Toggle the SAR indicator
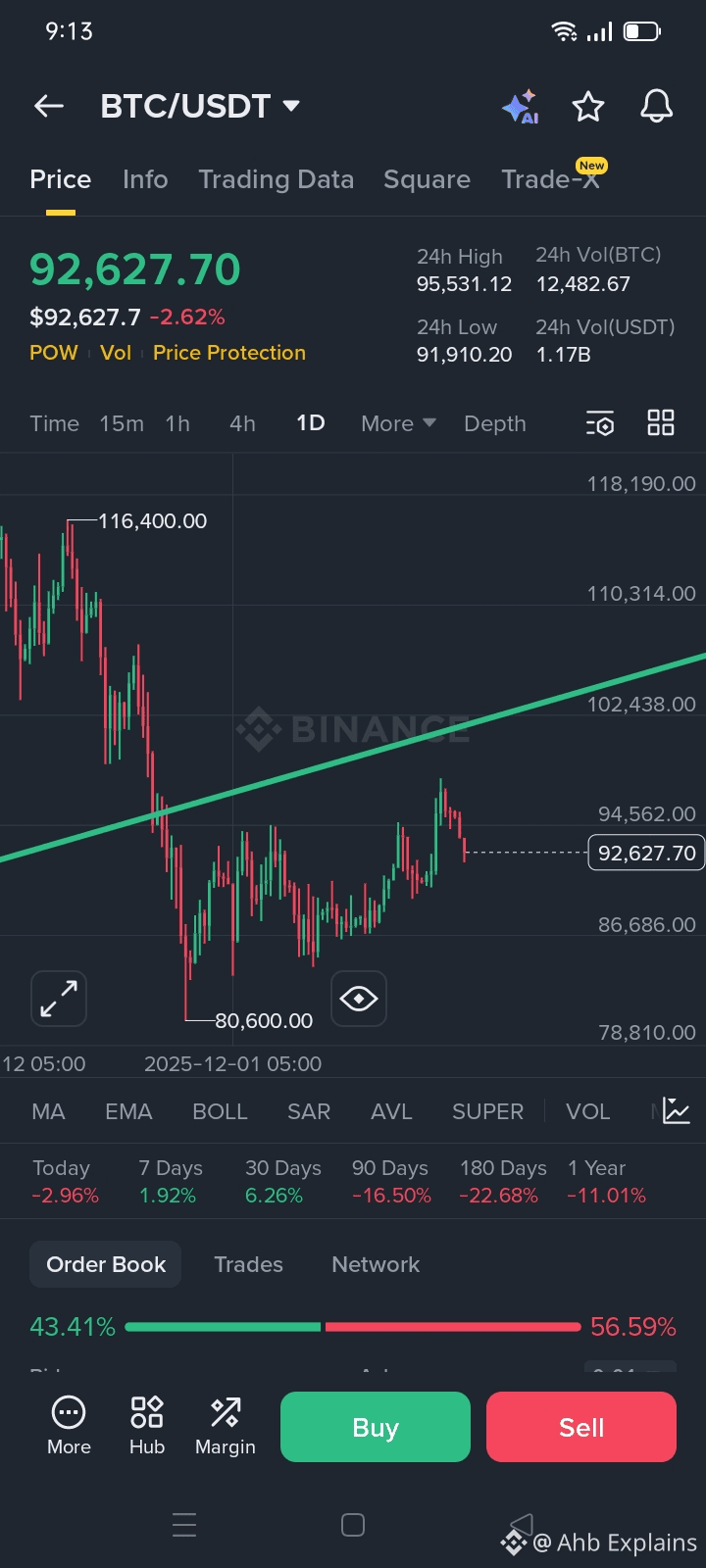The height and width of the screenshot is (1568, 706). 309,1111
